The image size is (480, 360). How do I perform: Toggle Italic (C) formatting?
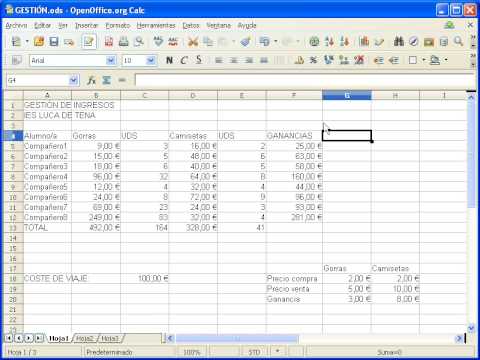(184, 60)
